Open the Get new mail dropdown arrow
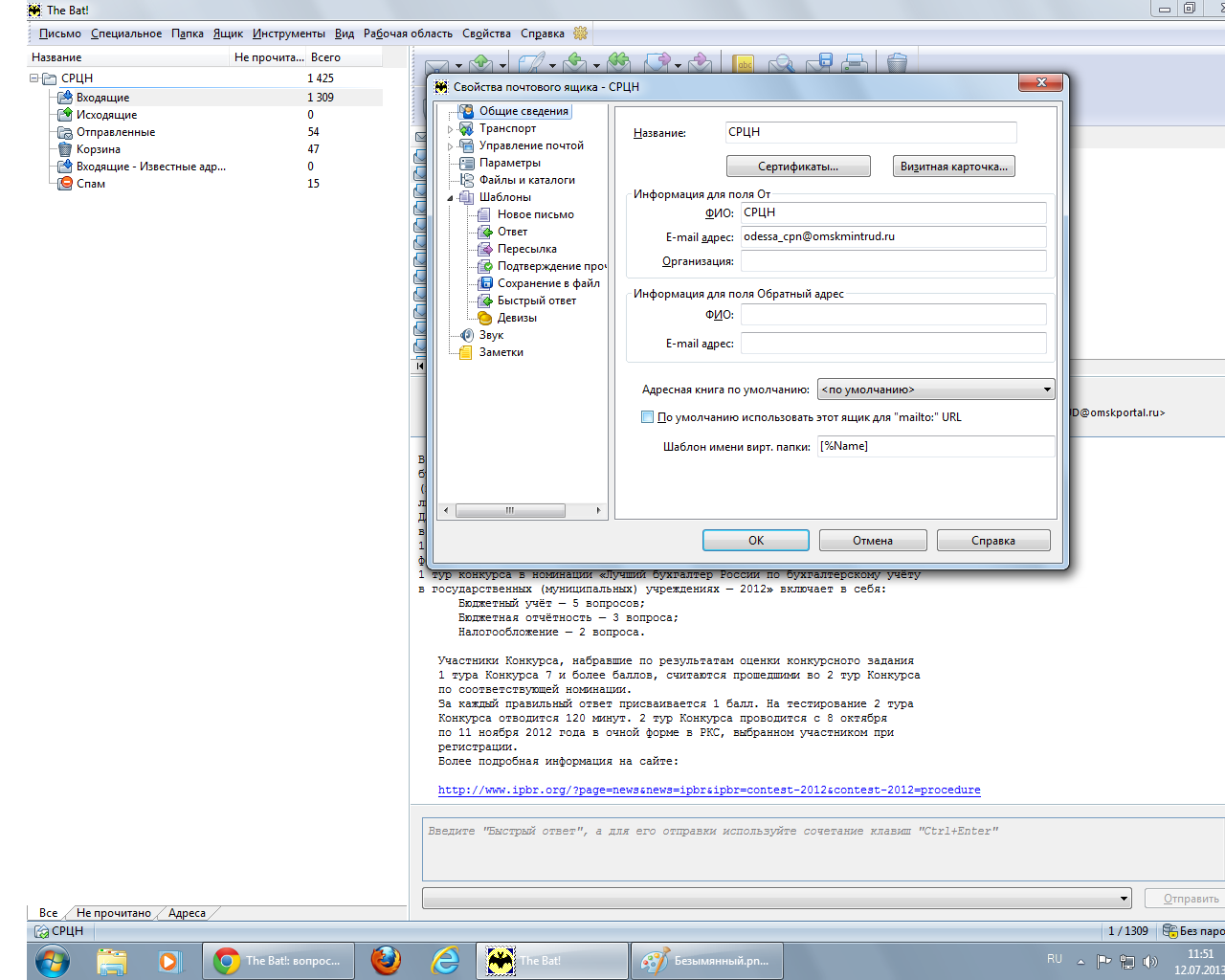 pos(458,66)
